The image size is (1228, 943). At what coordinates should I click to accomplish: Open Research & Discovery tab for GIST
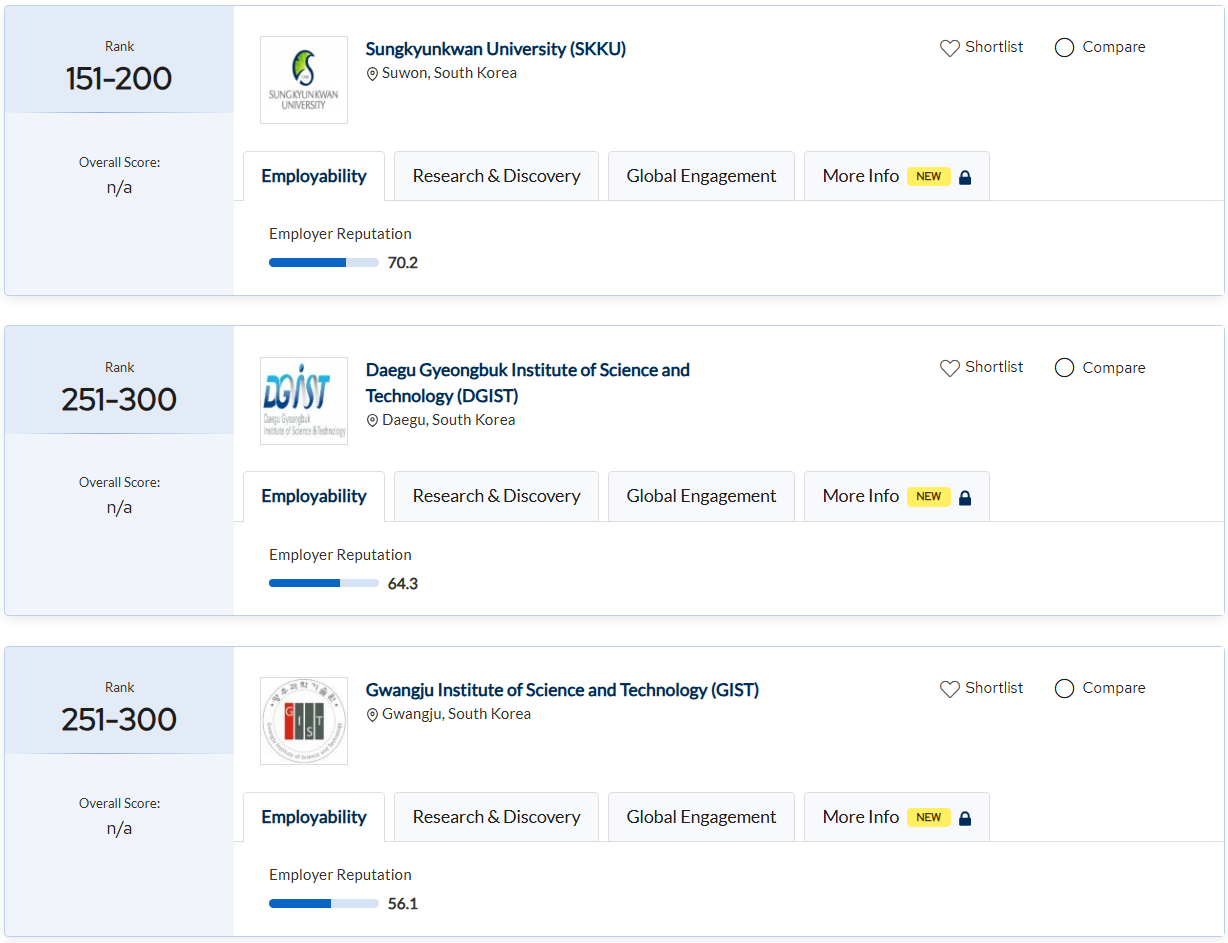496,817
